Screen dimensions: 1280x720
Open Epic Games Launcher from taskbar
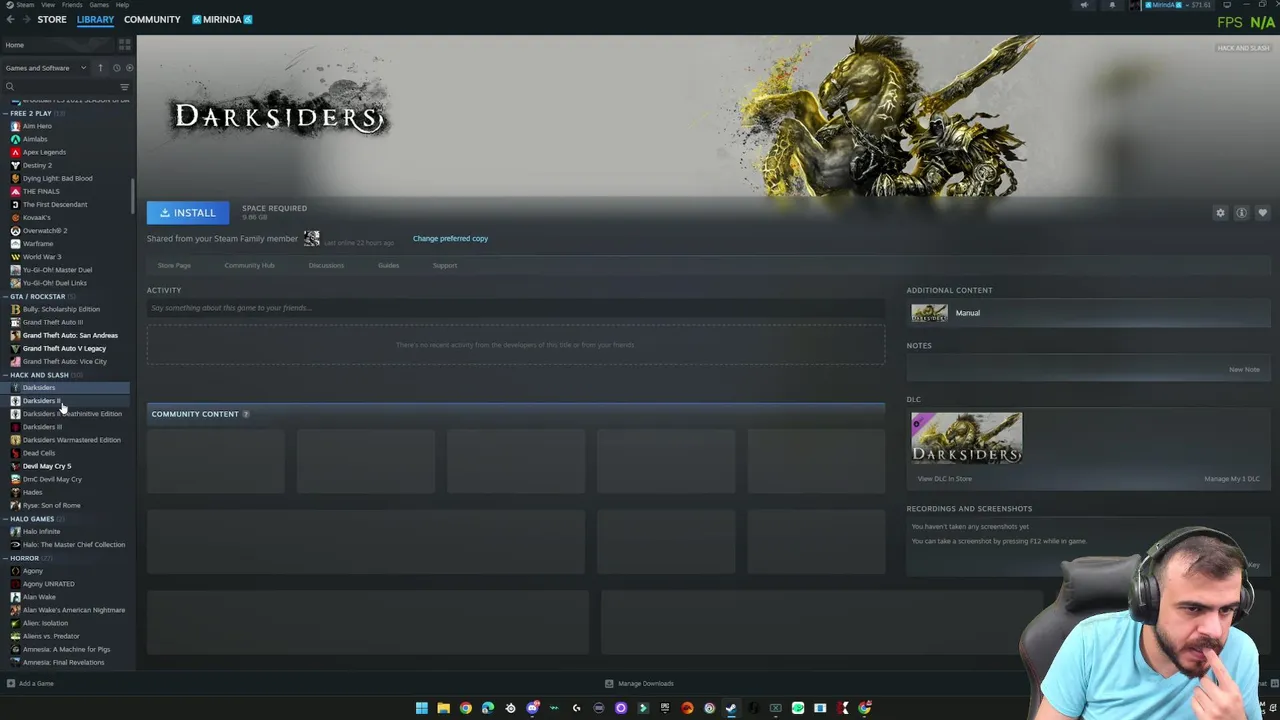coord(665,708)
